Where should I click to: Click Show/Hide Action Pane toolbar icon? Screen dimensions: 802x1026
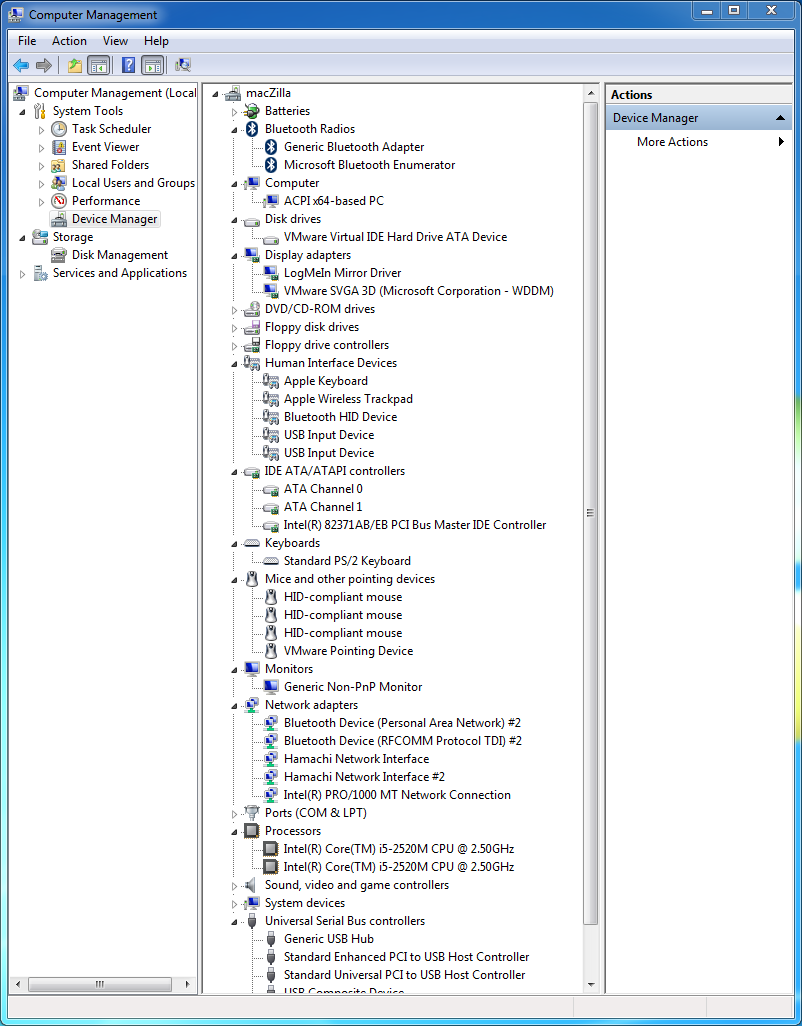coord(152,65)
